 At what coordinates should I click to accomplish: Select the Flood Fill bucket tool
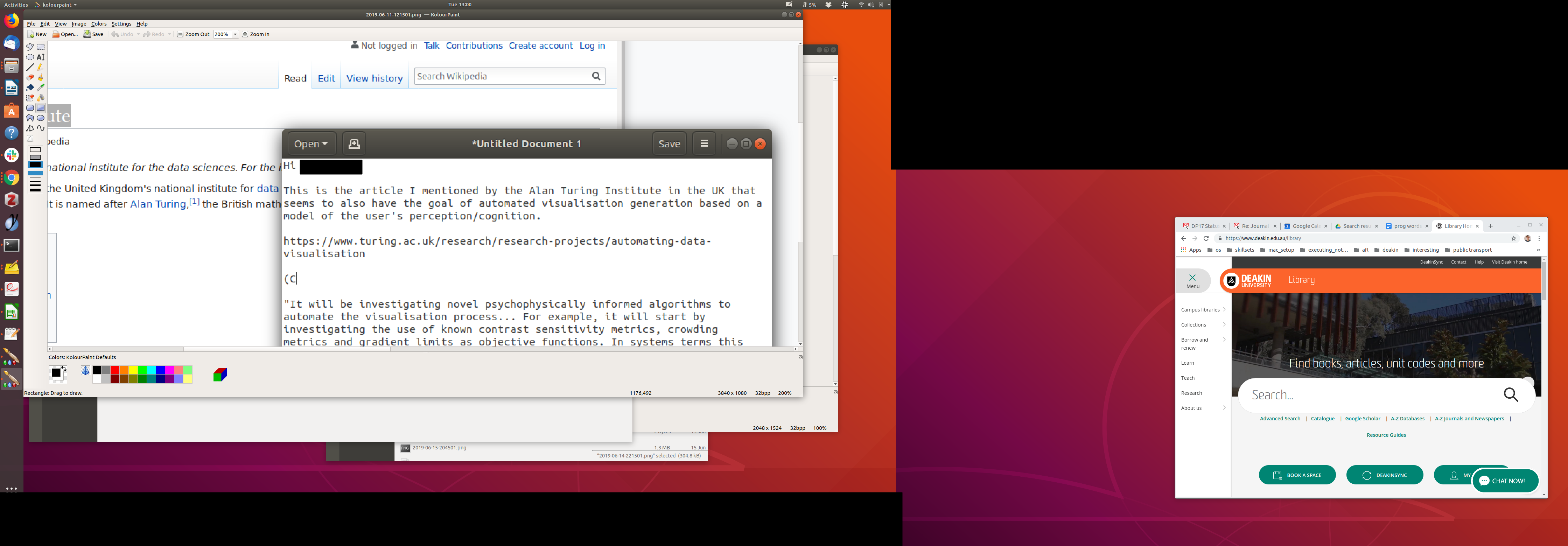[30, 87]
